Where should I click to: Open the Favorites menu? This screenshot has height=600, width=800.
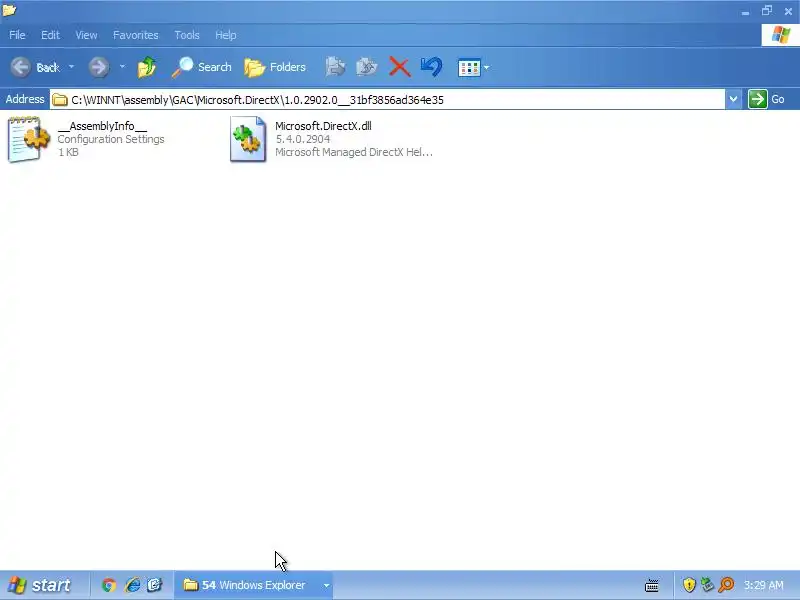click(135, 35)
